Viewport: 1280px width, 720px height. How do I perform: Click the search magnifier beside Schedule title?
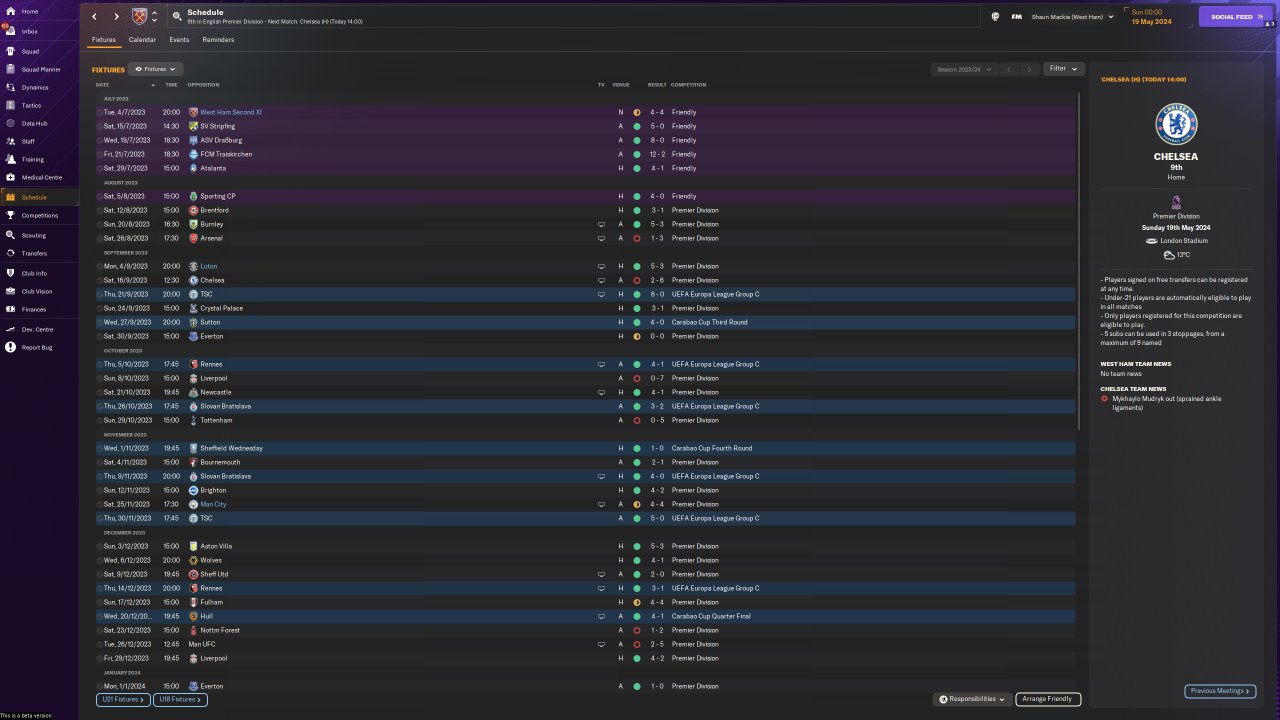pos(177,17)
